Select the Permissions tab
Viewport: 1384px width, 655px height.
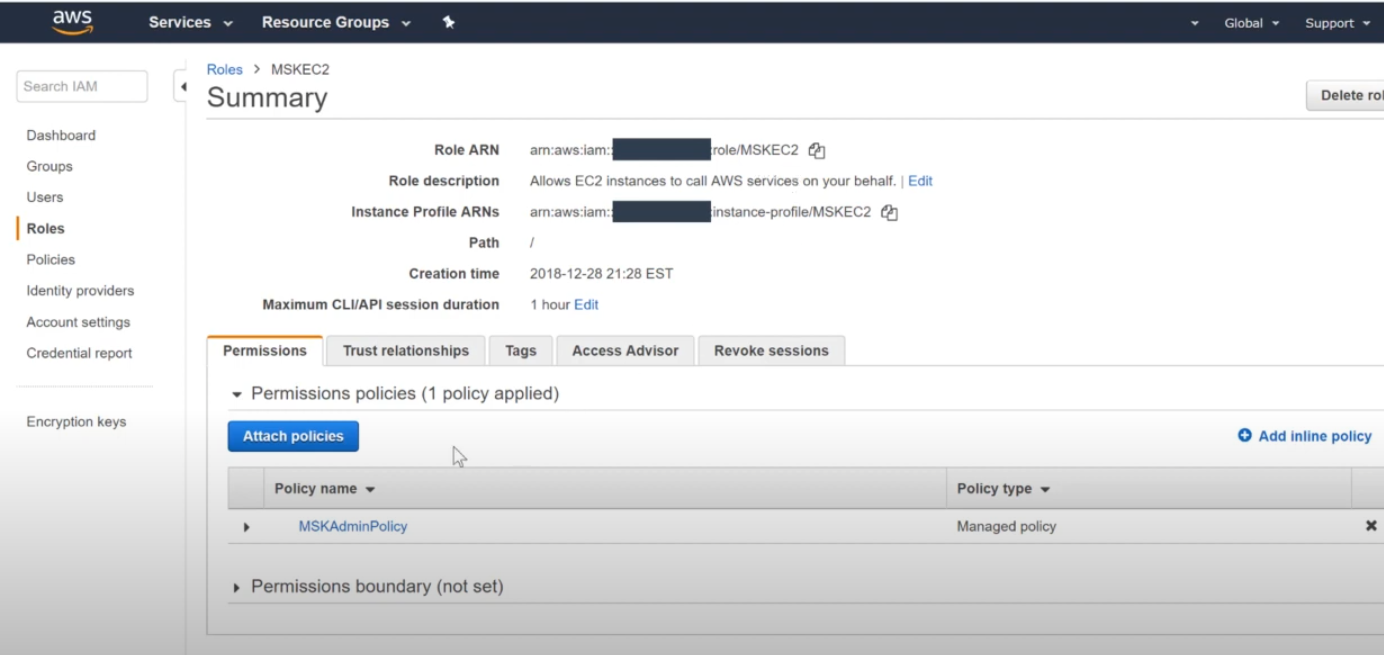click(265, 351)
